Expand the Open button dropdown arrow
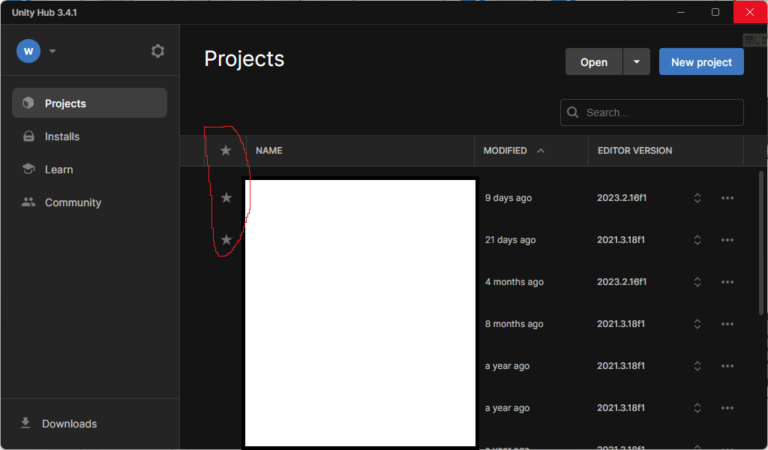The width and height of the screenshot is (768, 450). point(637,62)
